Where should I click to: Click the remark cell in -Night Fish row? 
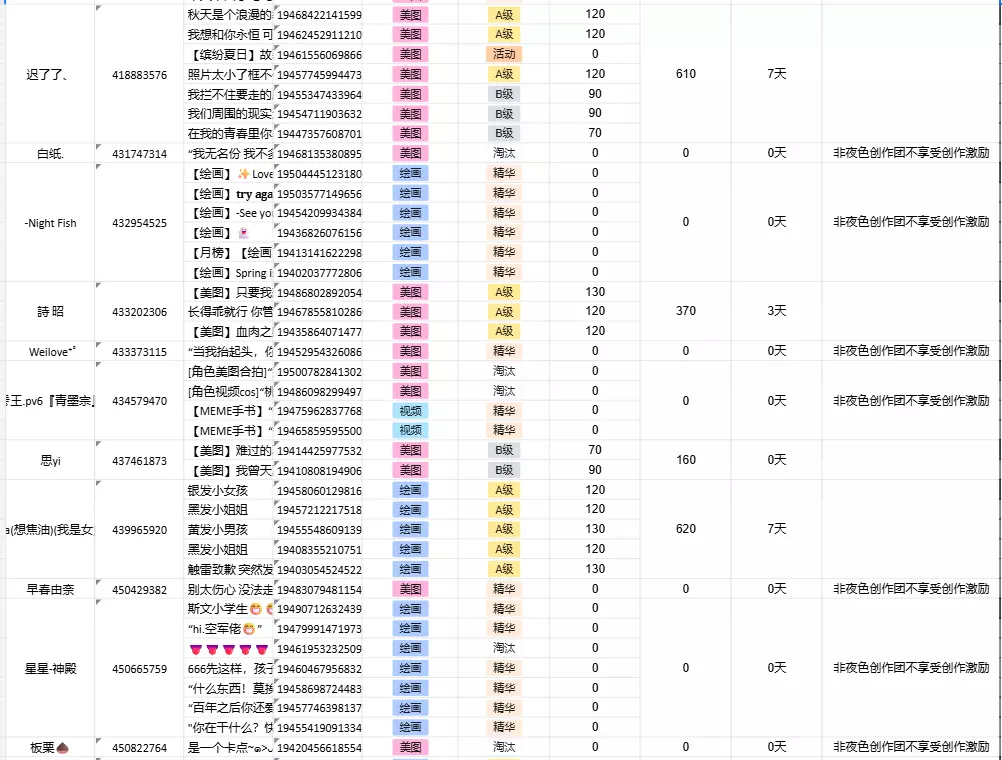click(x=911, y=222)
